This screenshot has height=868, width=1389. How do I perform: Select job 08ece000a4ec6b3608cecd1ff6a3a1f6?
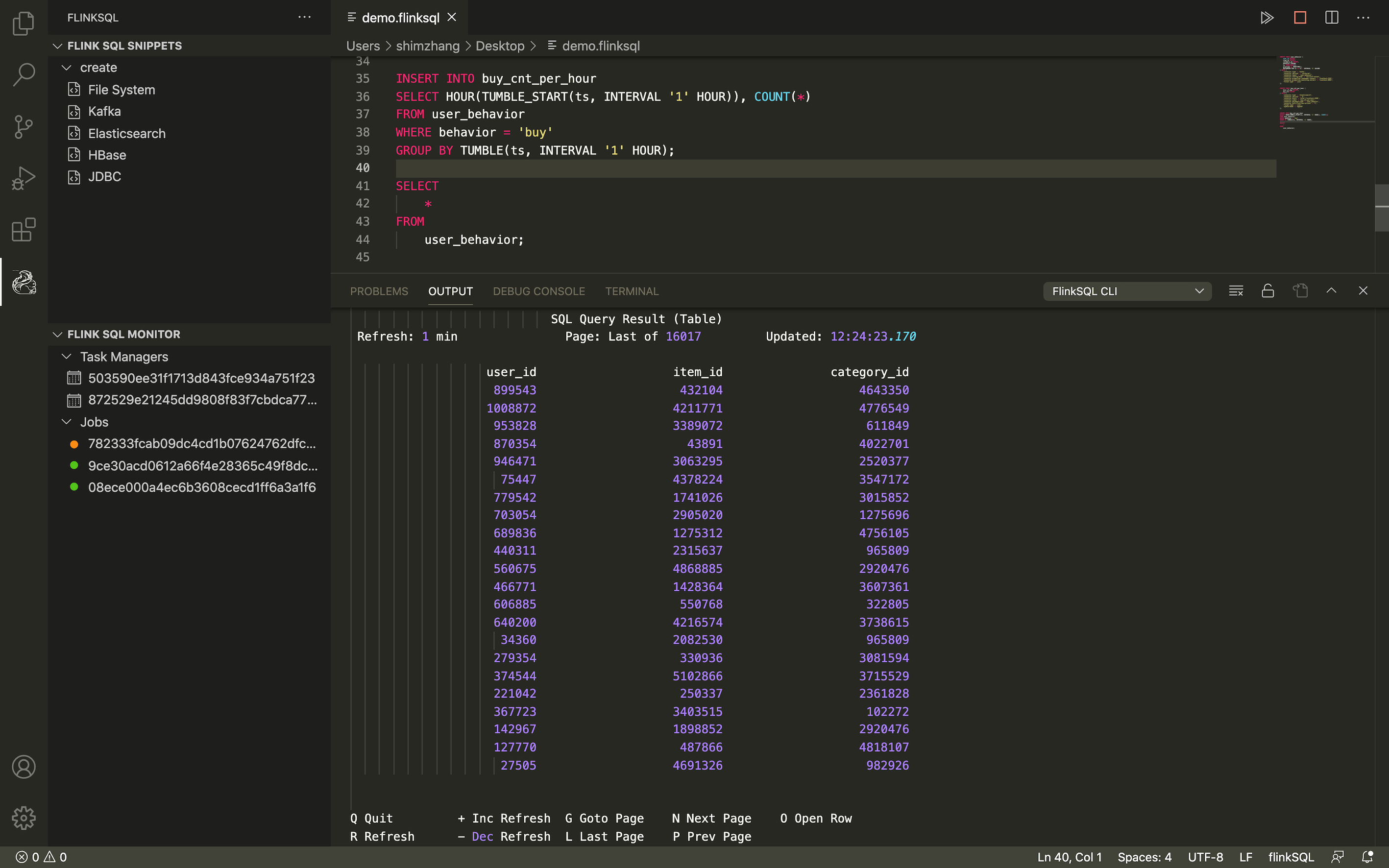190,487
